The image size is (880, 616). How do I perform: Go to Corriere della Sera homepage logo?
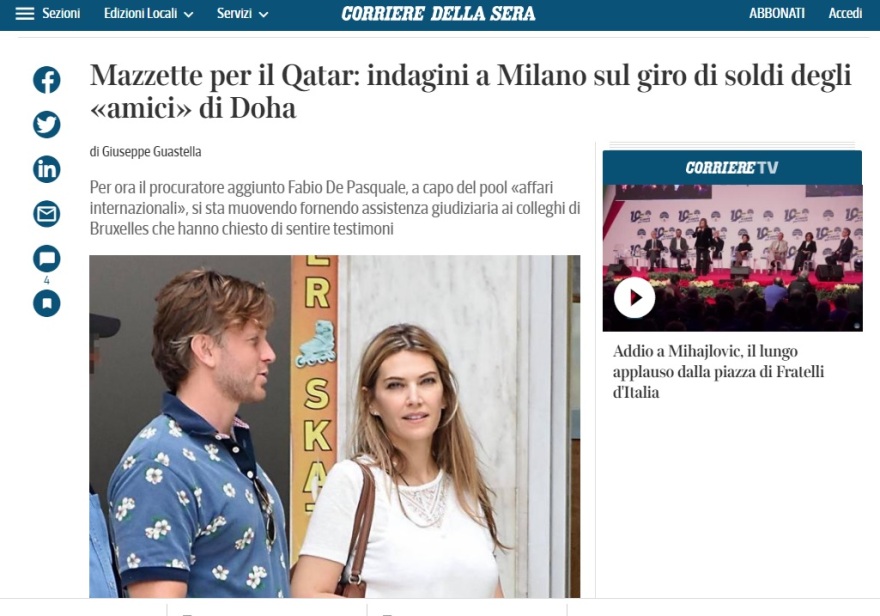[x=438, y=13]
